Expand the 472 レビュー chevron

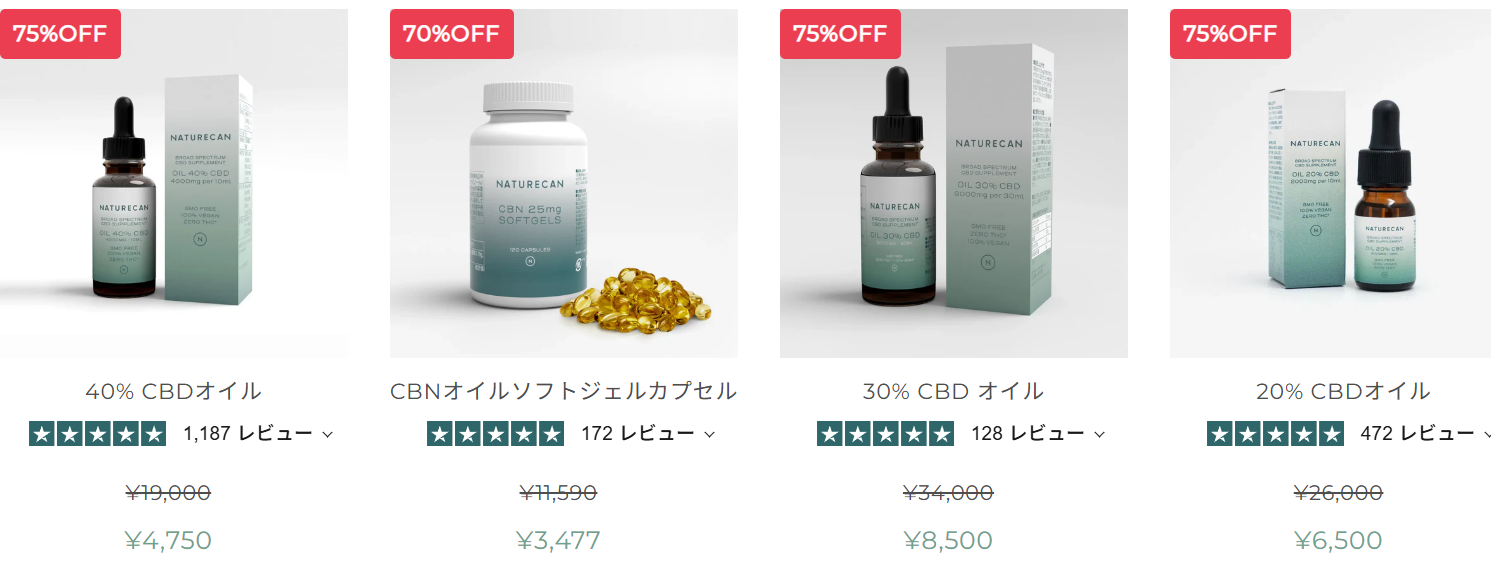(x=1487, y=435)
